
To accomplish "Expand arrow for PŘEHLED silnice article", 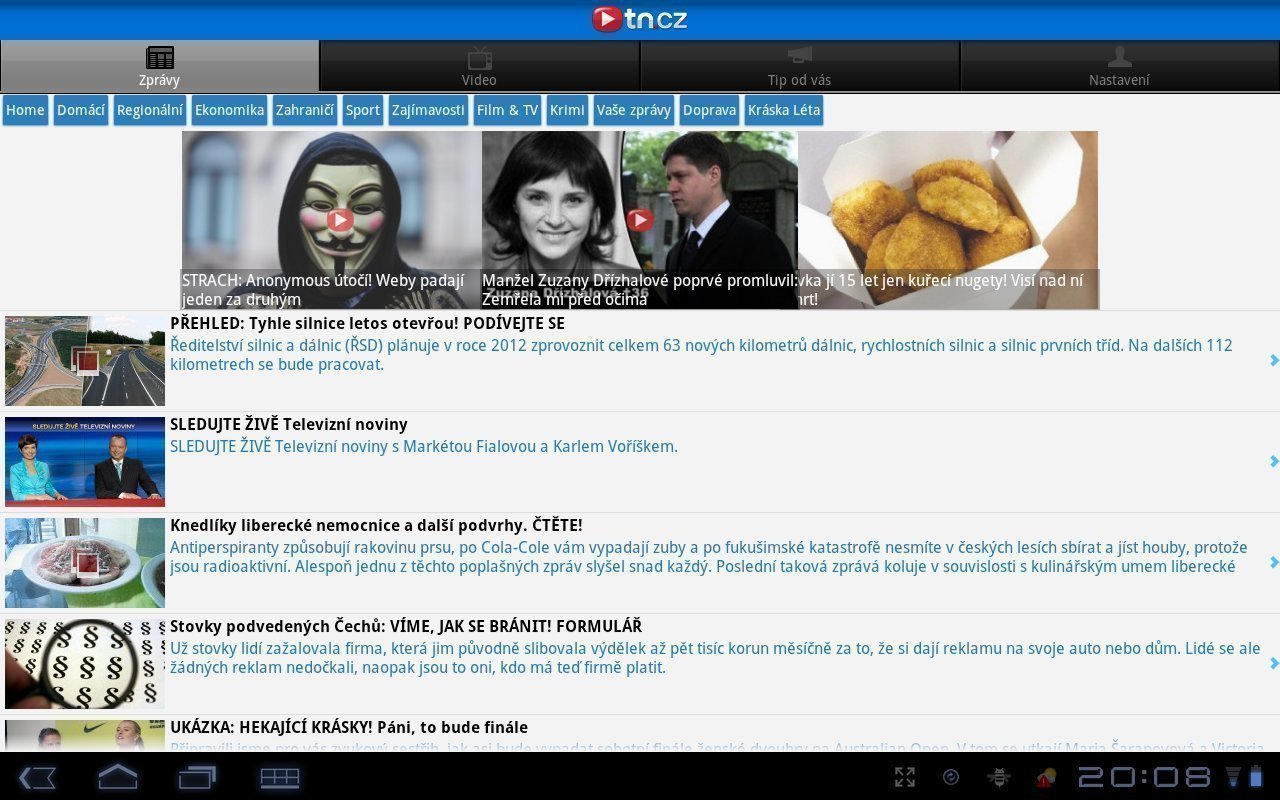I will pos(1274,360).
